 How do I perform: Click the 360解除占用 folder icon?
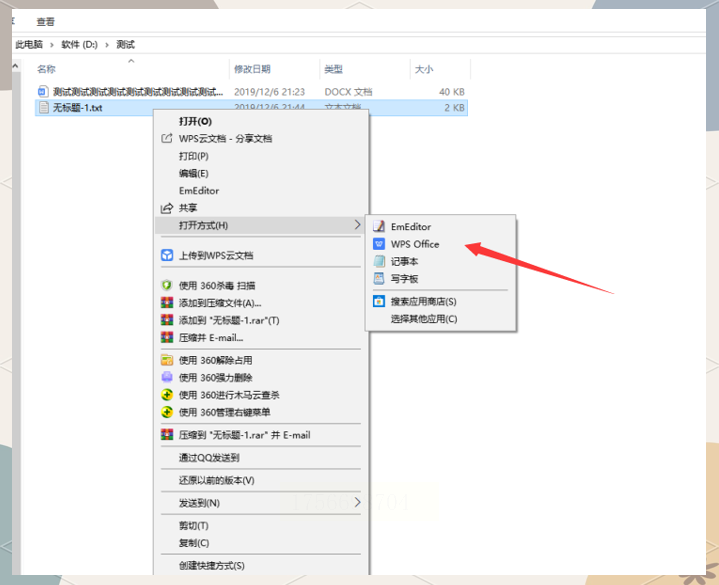[x=167, y=360]
